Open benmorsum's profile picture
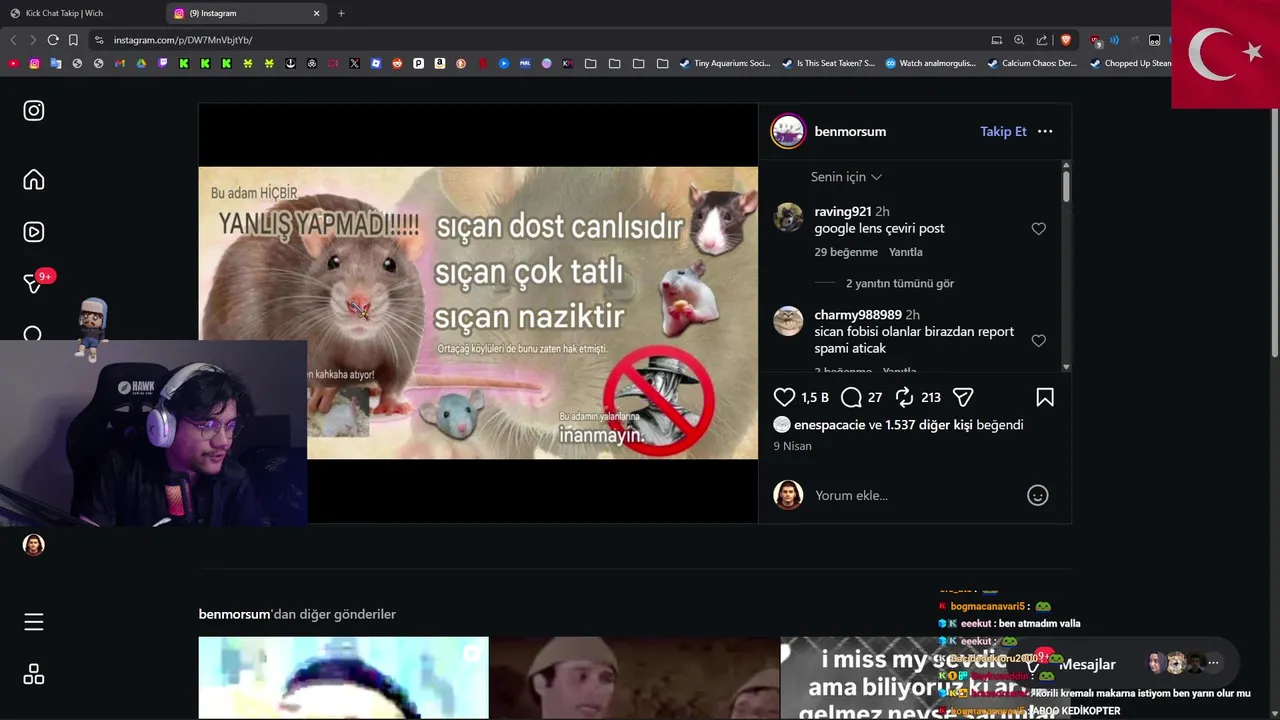Screen dimensions: 1280x720 pyautogui.click(x=788, y=131)
